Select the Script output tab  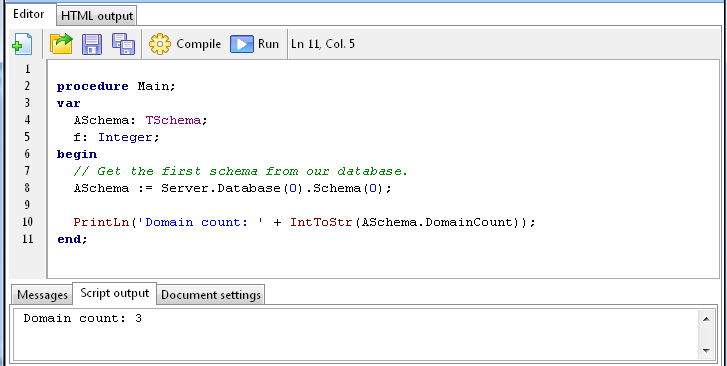tap(115, 293)
